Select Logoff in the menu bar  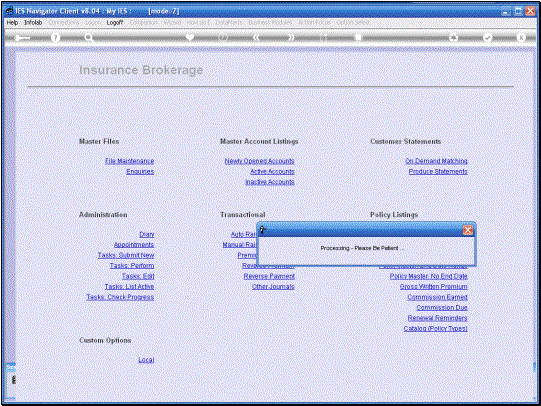[x=115, y=22]
